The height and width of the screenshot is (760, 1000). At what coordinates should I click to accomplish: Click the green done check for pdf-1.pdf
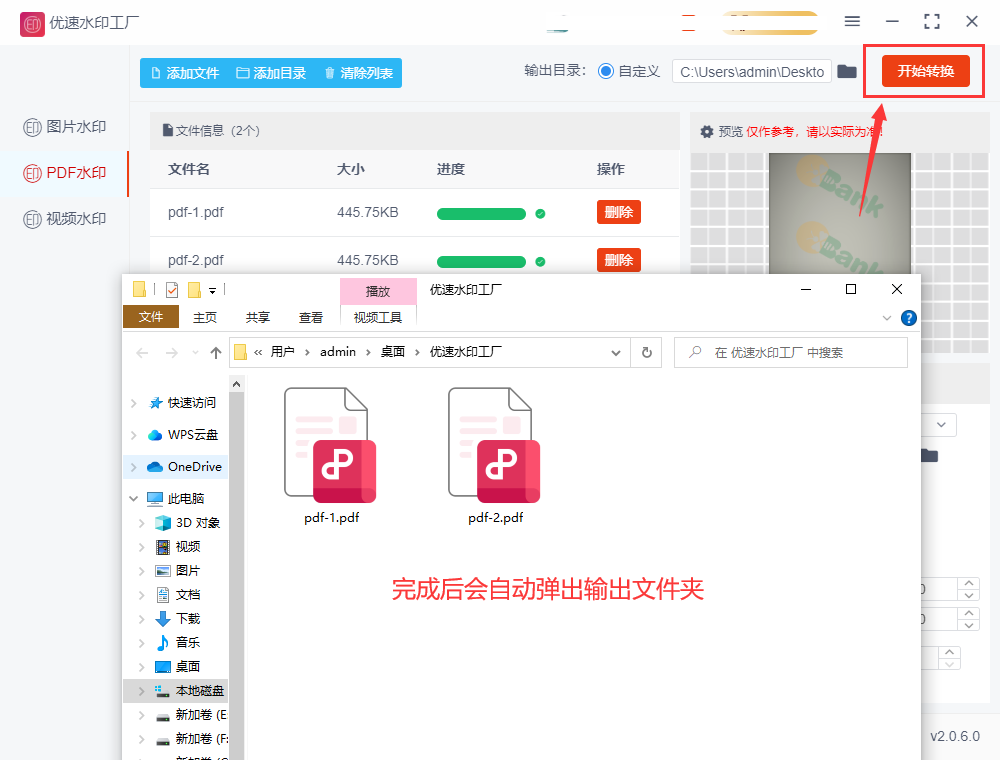(x=540, y=214)
